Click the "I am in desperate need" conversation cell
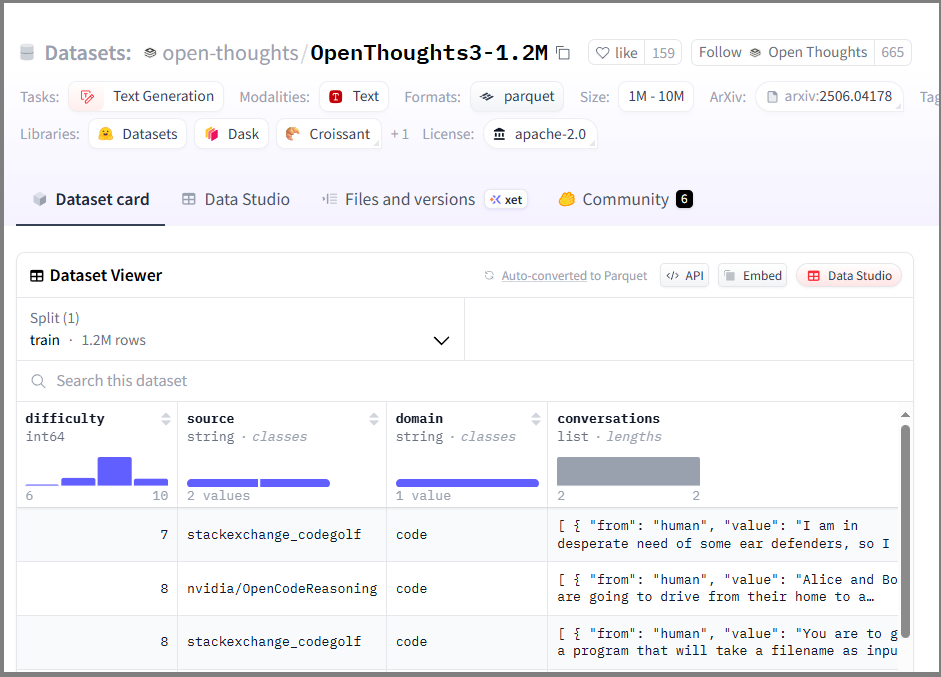 click(723, 535)
